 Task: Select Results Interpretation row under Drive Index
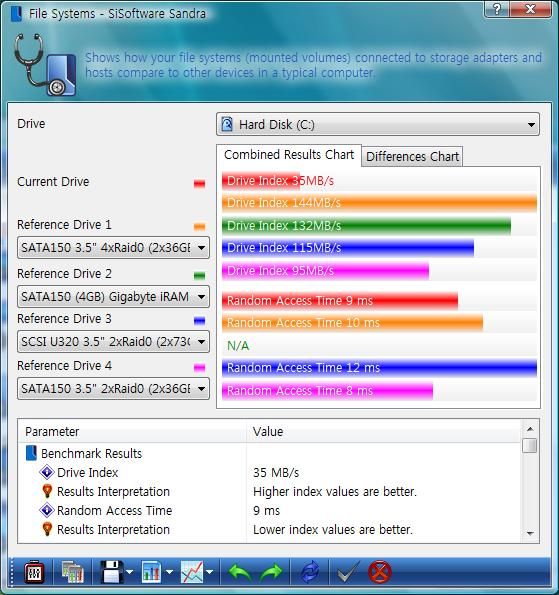[269, 491]
